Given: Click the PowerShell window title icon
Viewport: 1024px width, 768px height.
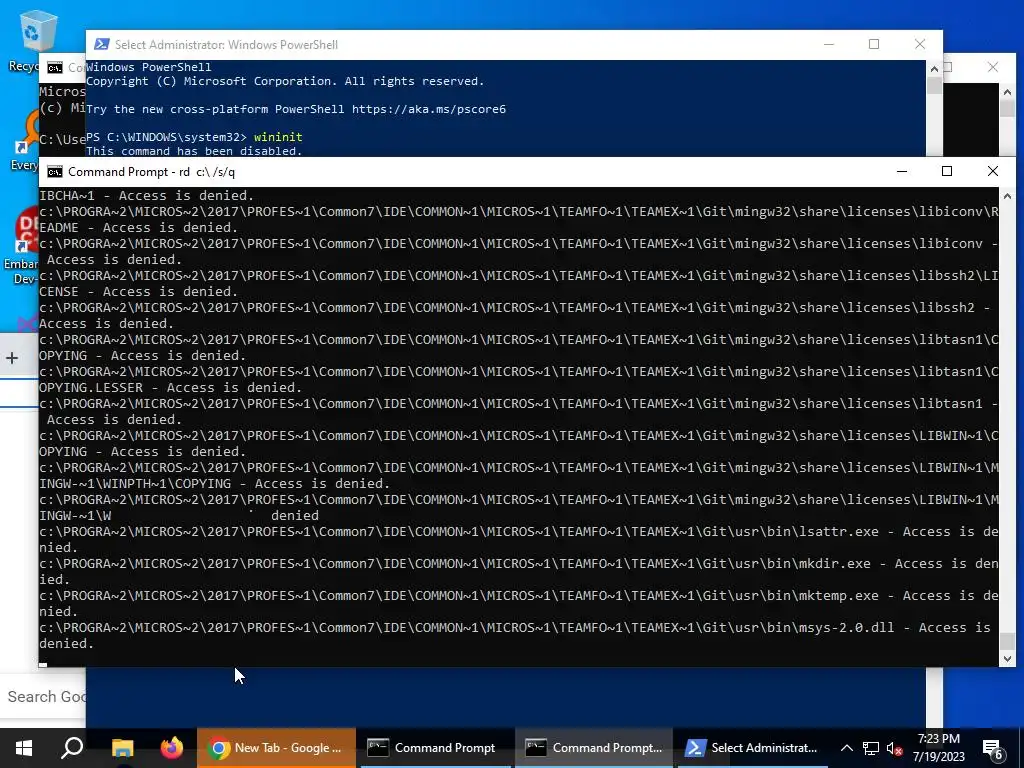Looking at the screenshot, I should (x=101, y=44).
